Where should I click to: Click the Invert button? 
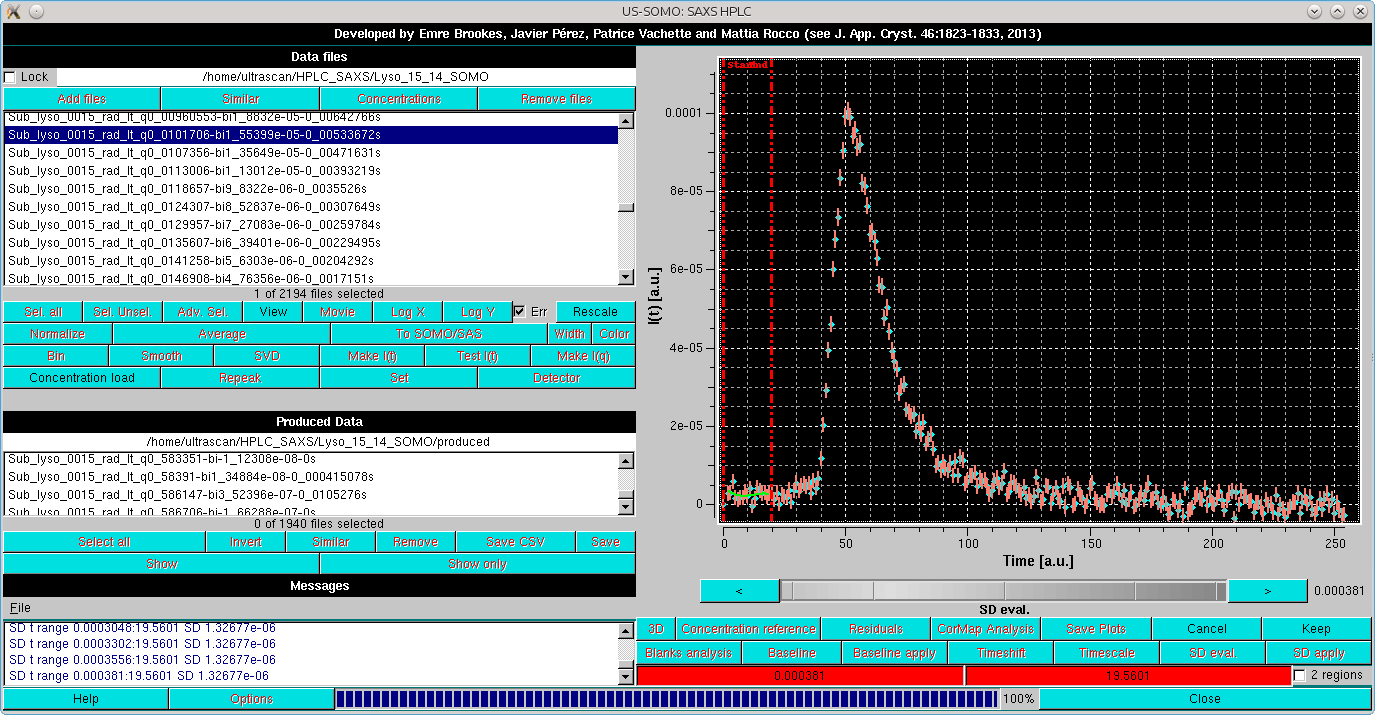(246, 542)
